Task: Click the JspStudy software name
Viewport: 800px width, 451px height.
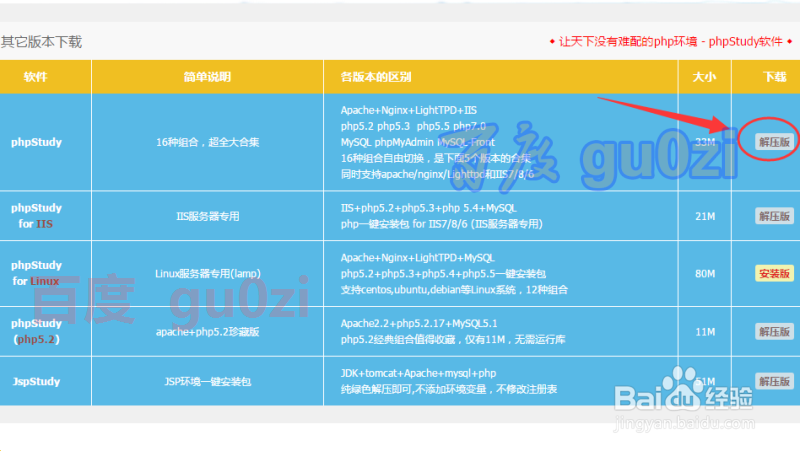Action: coord(36,381)
